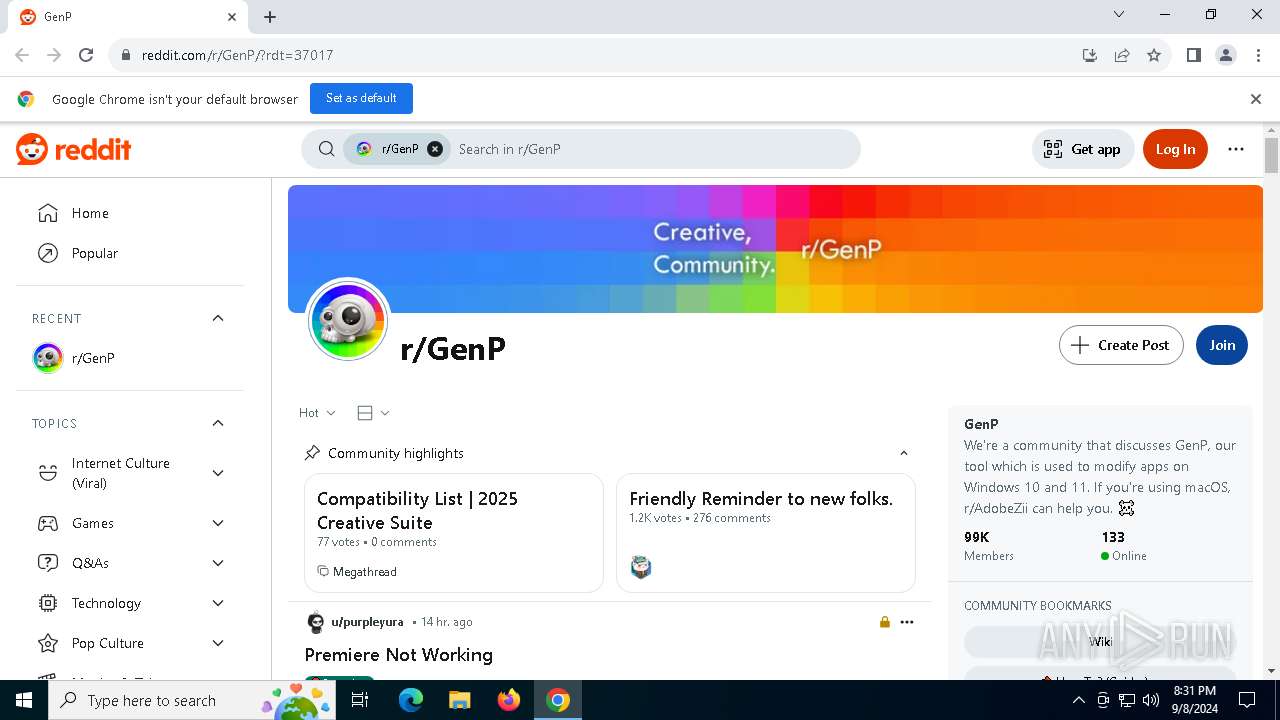Click the search magnifier icon

(x=326, y=149)
